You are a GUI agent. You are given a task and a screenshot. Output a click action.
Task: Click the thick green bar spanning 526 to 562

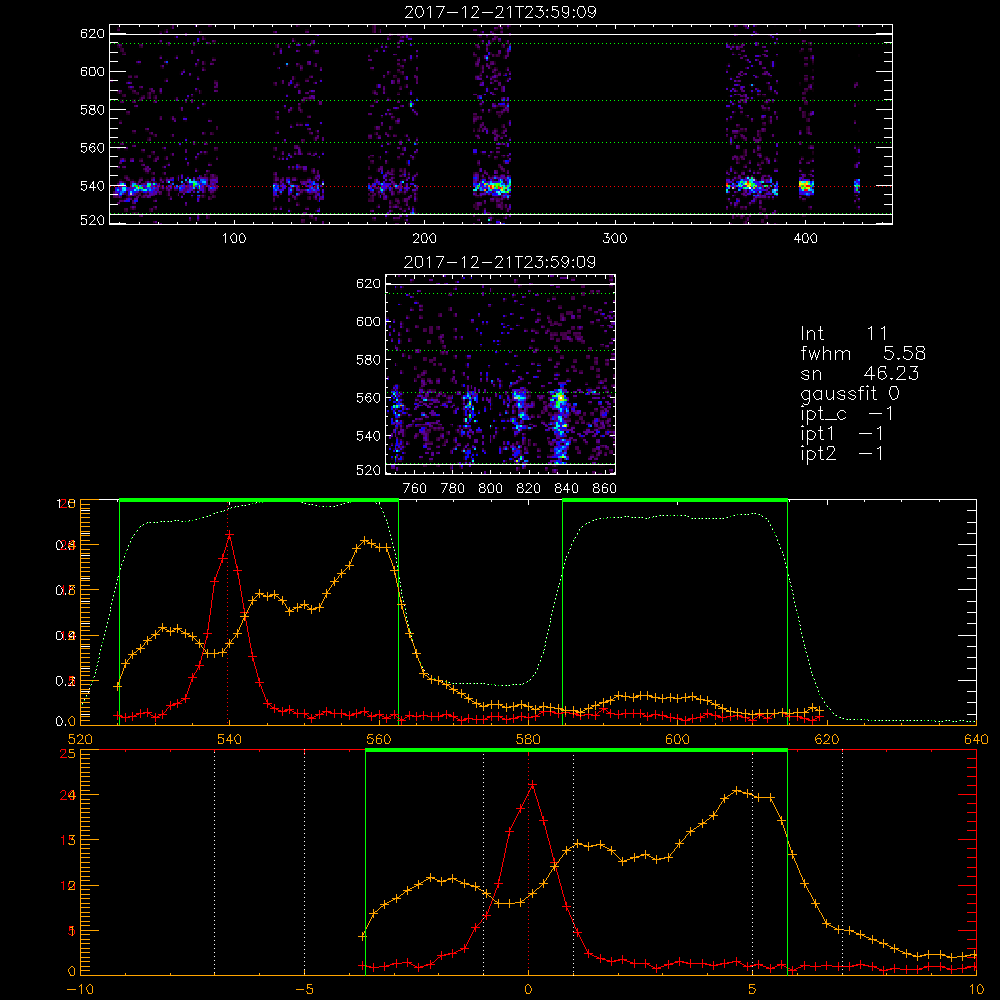[259, 500]
